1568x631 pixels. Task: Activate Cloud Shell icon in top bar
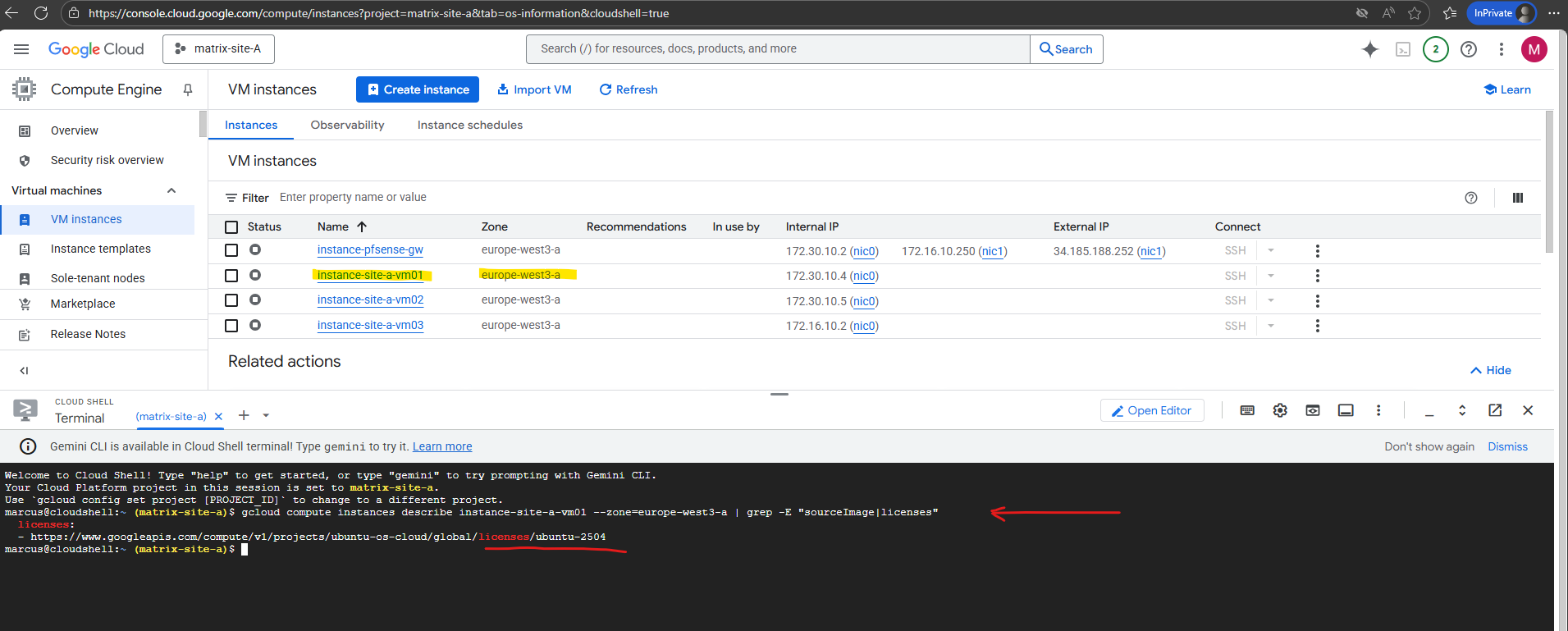click(1403, 49)
